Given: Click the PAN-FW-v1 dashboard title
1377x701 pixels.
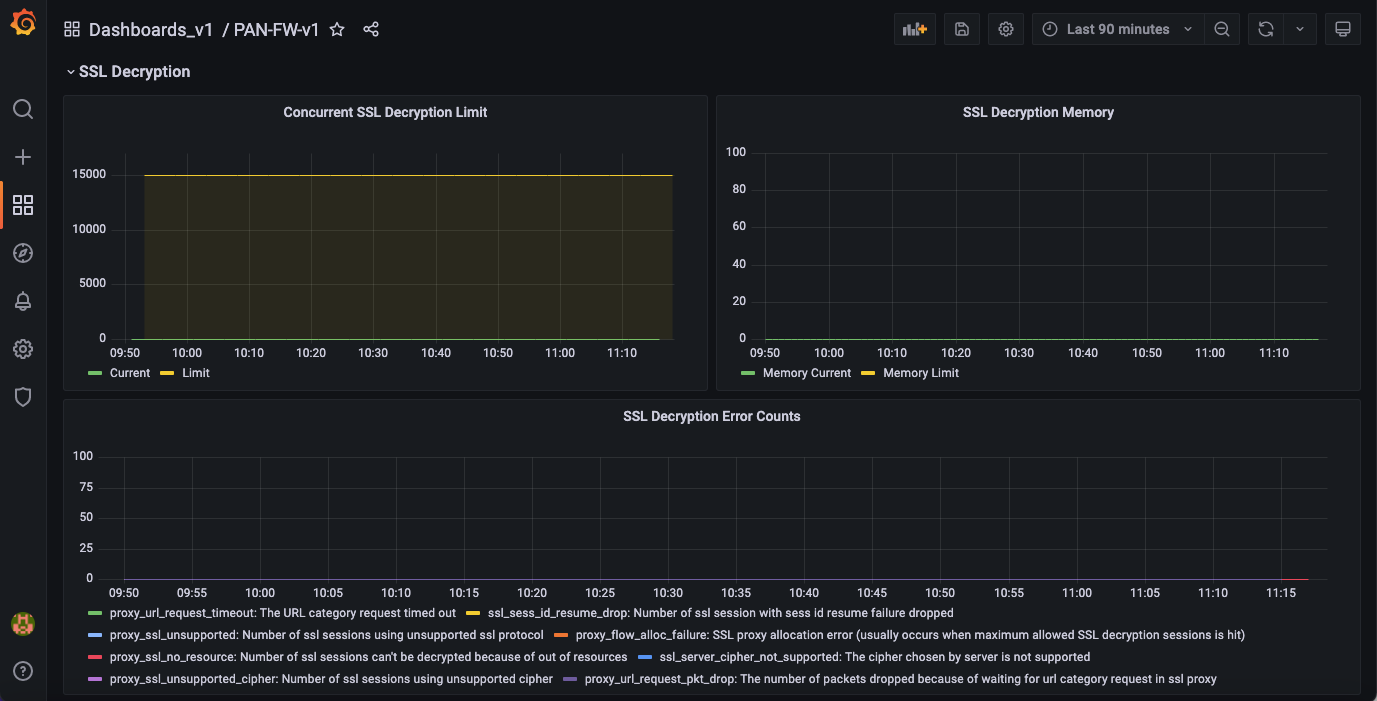Looking at the screenshot, I should pyautogui.click(x=277, y=29).
